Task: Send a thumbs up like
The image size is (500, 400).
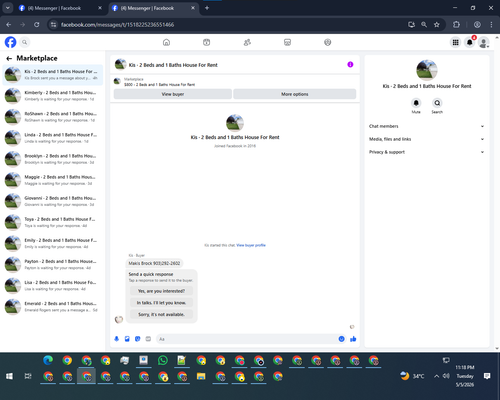Action: 353,339
